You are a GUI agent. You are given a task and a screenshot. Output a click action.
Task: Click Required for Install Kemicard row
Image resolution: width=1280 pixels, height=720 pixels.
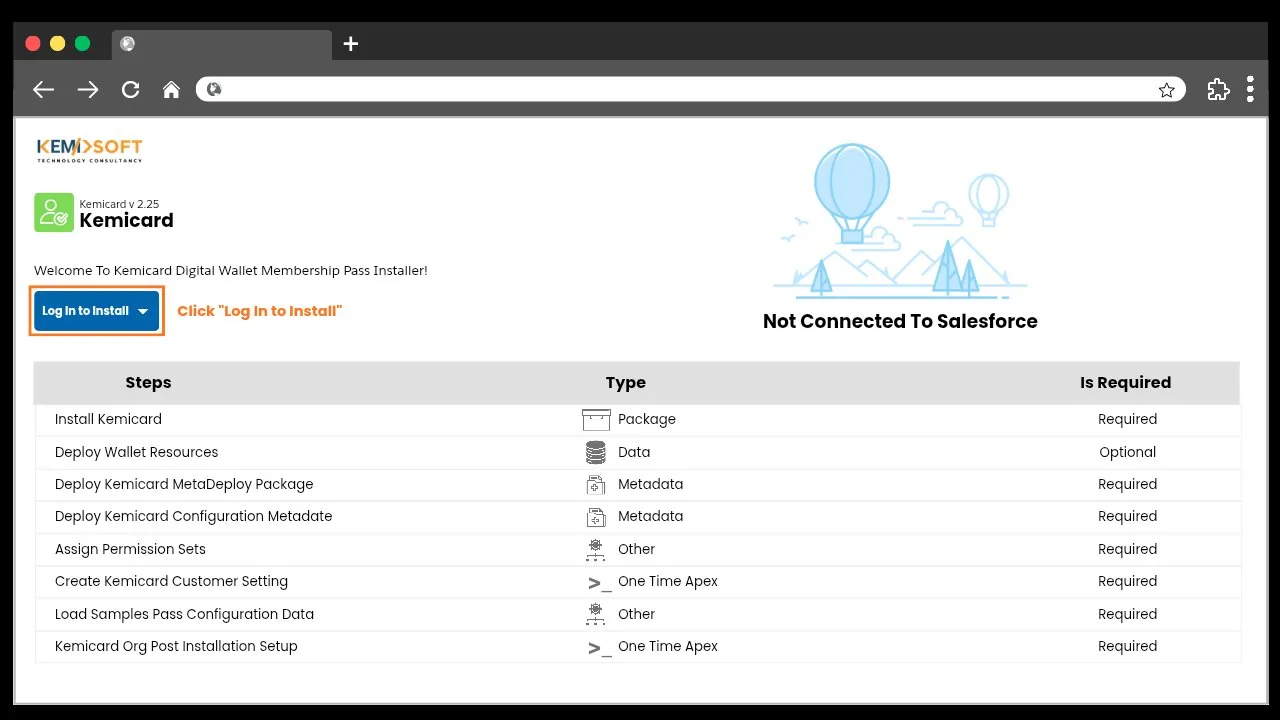coord(1127,419)
